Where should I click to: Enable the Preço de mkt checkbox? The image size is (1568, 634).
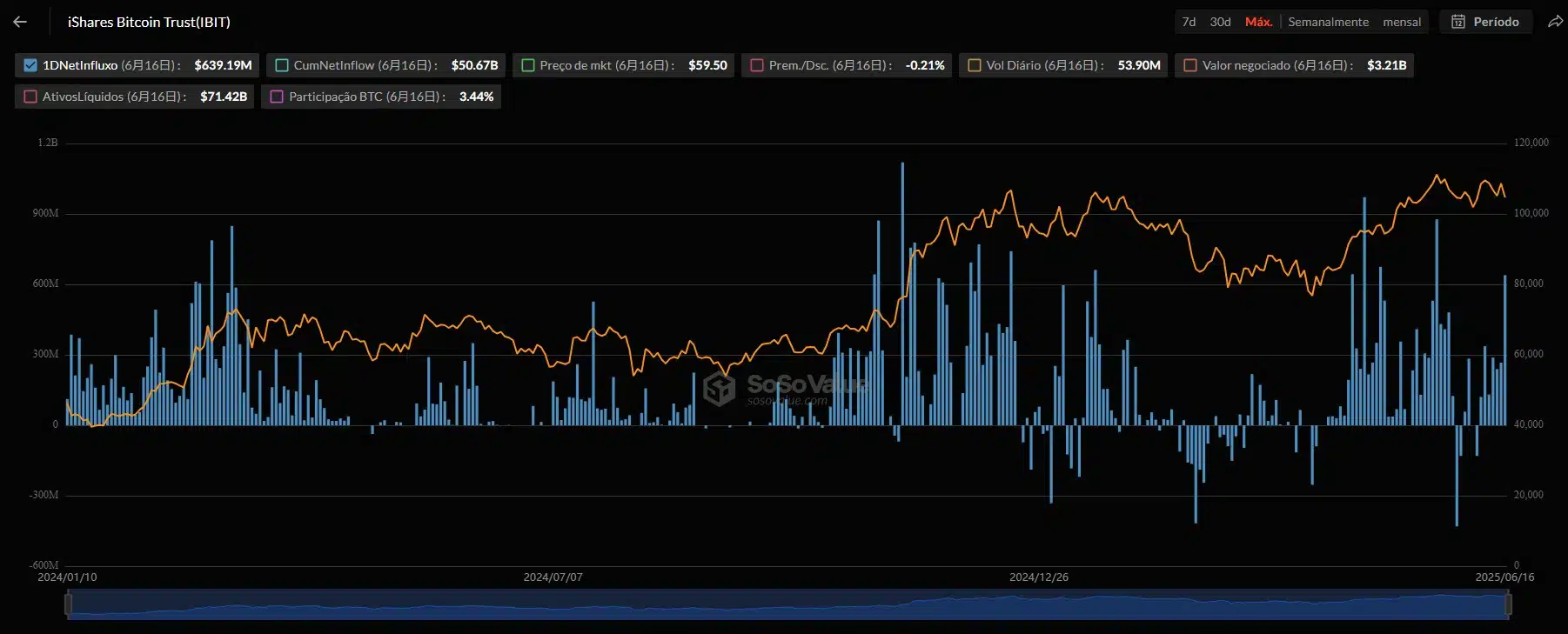(527, 65)
